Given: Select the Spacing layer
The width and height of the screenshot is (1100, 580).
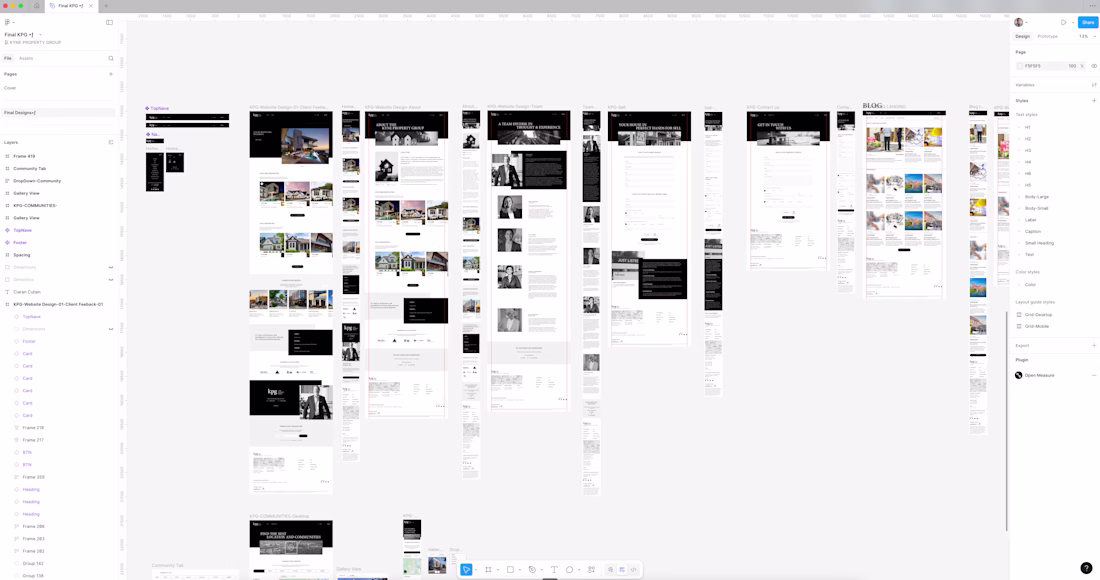Looking at the screenshot, I should [22, 255].
